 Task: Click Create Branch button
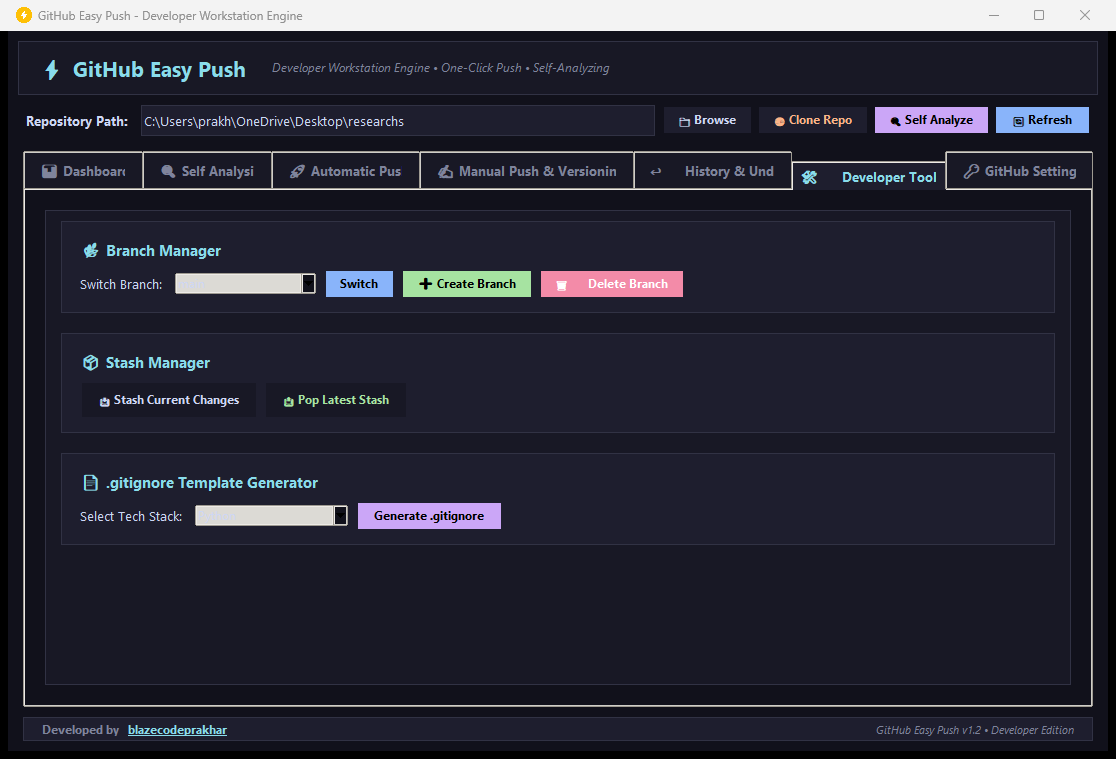[x=467, y=284]
